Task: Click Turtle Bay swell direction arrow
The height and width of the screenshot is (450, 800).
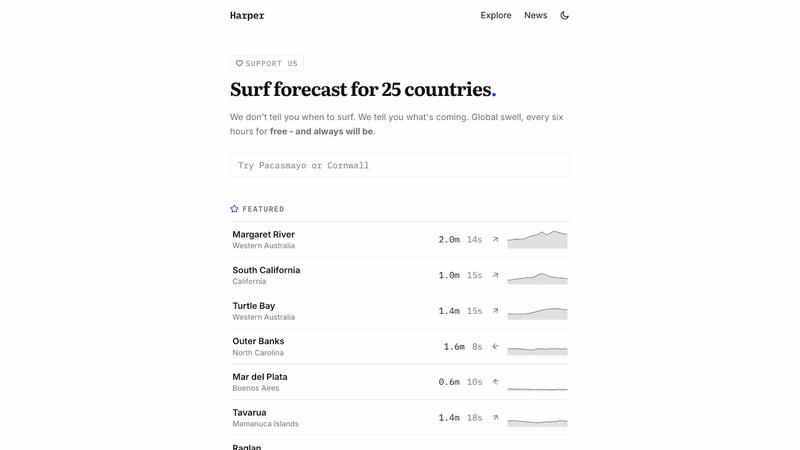Action: pyautogui.click(x=495, y=311)
